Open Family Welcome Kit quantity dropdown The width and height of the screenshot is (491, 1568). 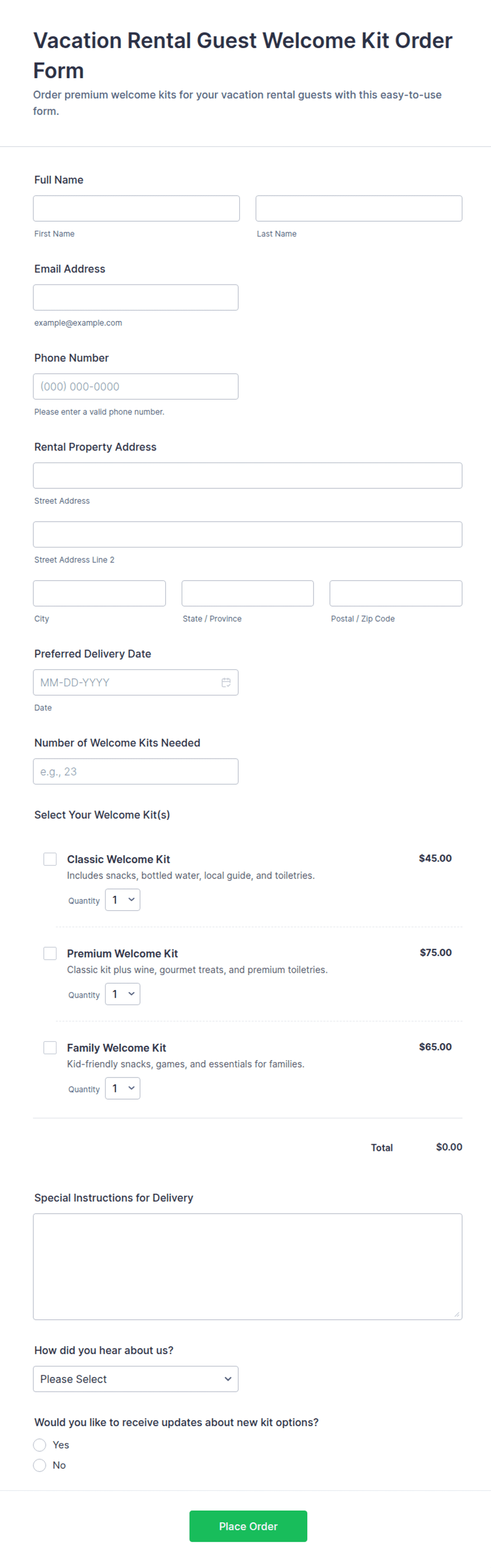click(x=122, y=1088)
